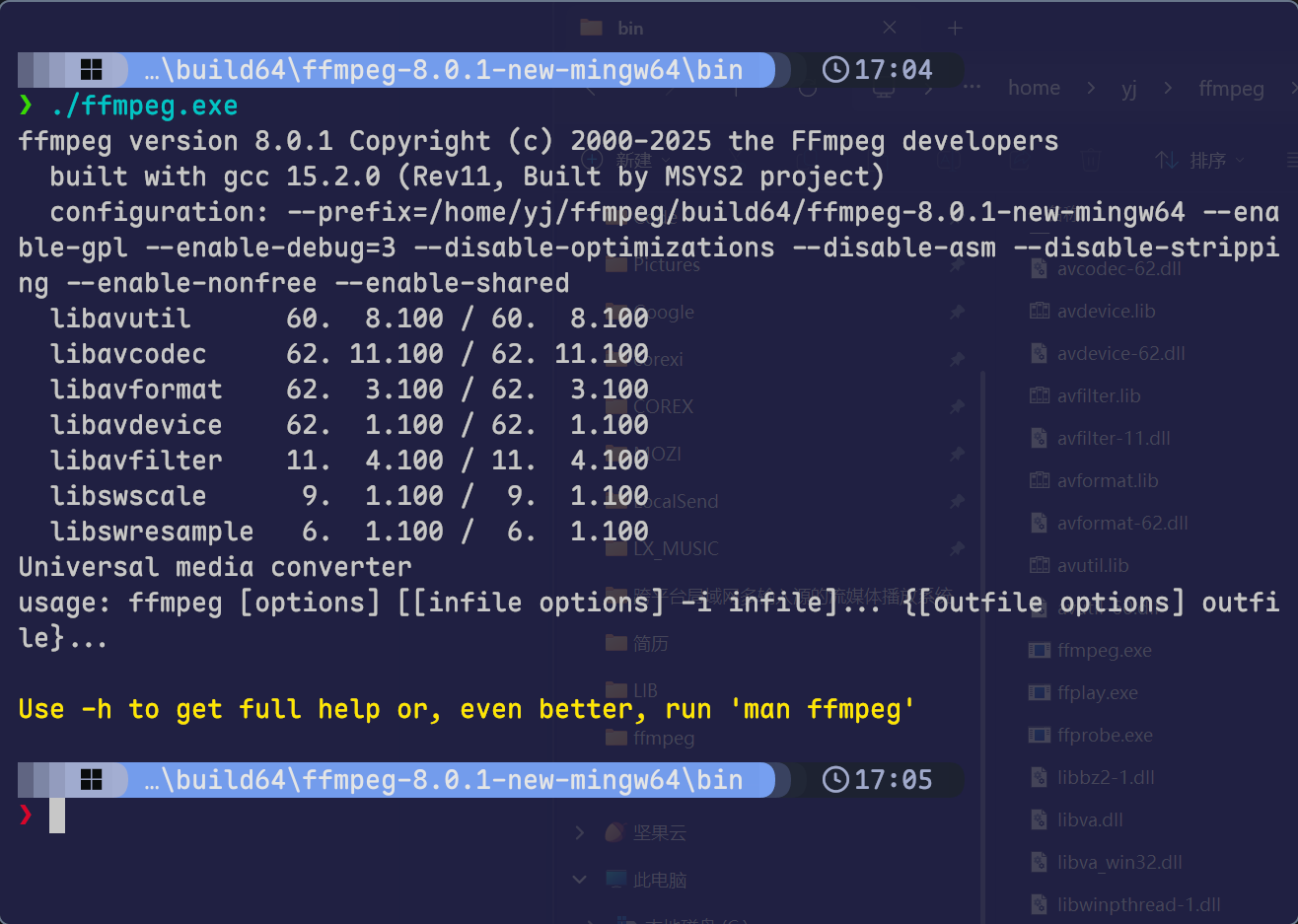
Task: Click the libva.dll file icon
Action: 1039,819
